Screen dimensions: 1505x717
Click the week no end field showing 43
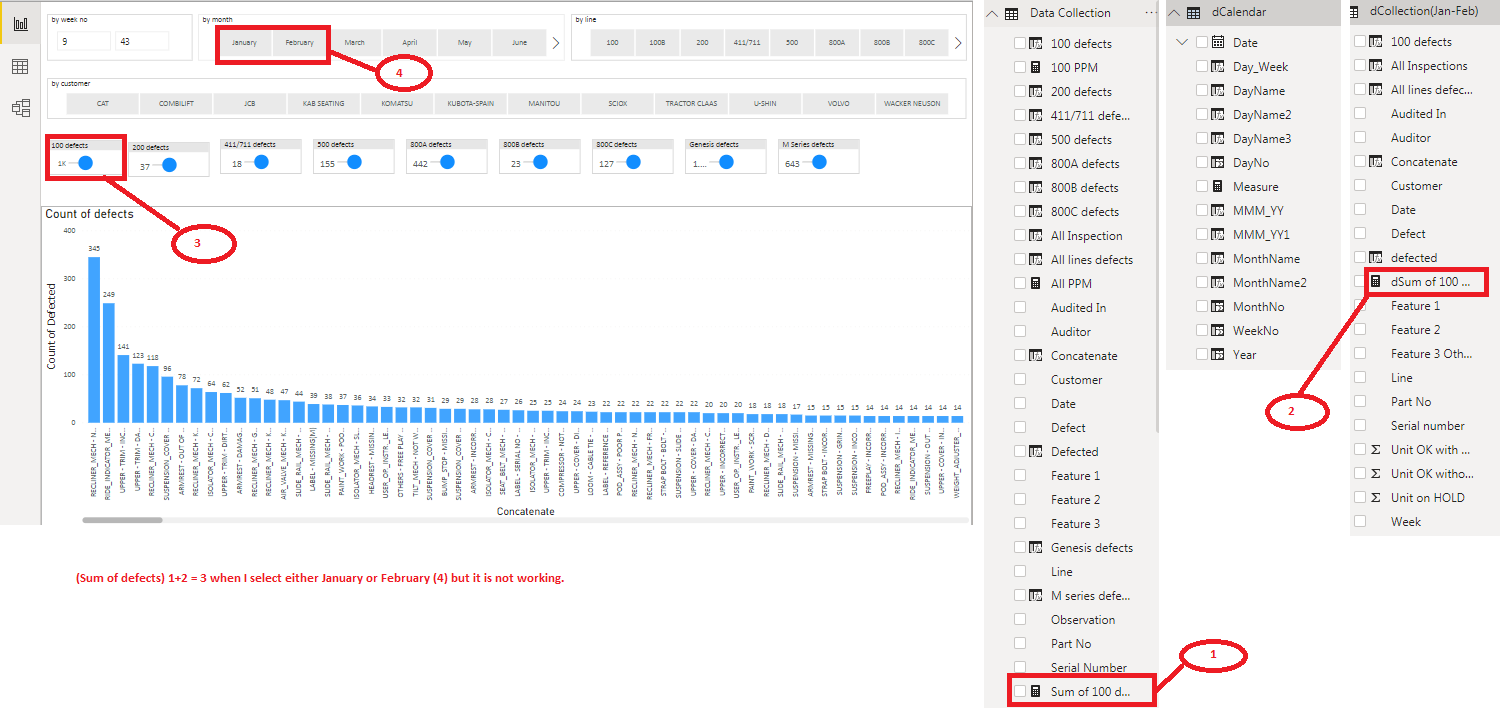tap(141, 41)
